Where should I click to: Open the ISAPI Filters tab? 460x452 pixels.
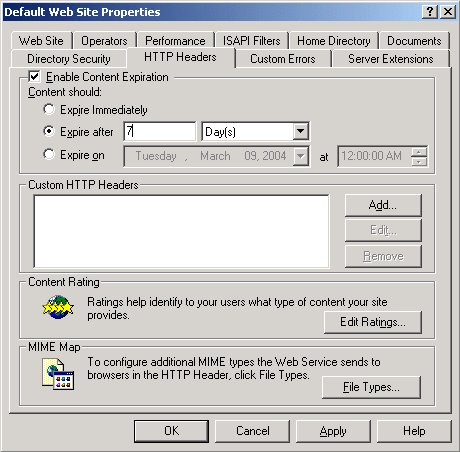tap(252, 41)
